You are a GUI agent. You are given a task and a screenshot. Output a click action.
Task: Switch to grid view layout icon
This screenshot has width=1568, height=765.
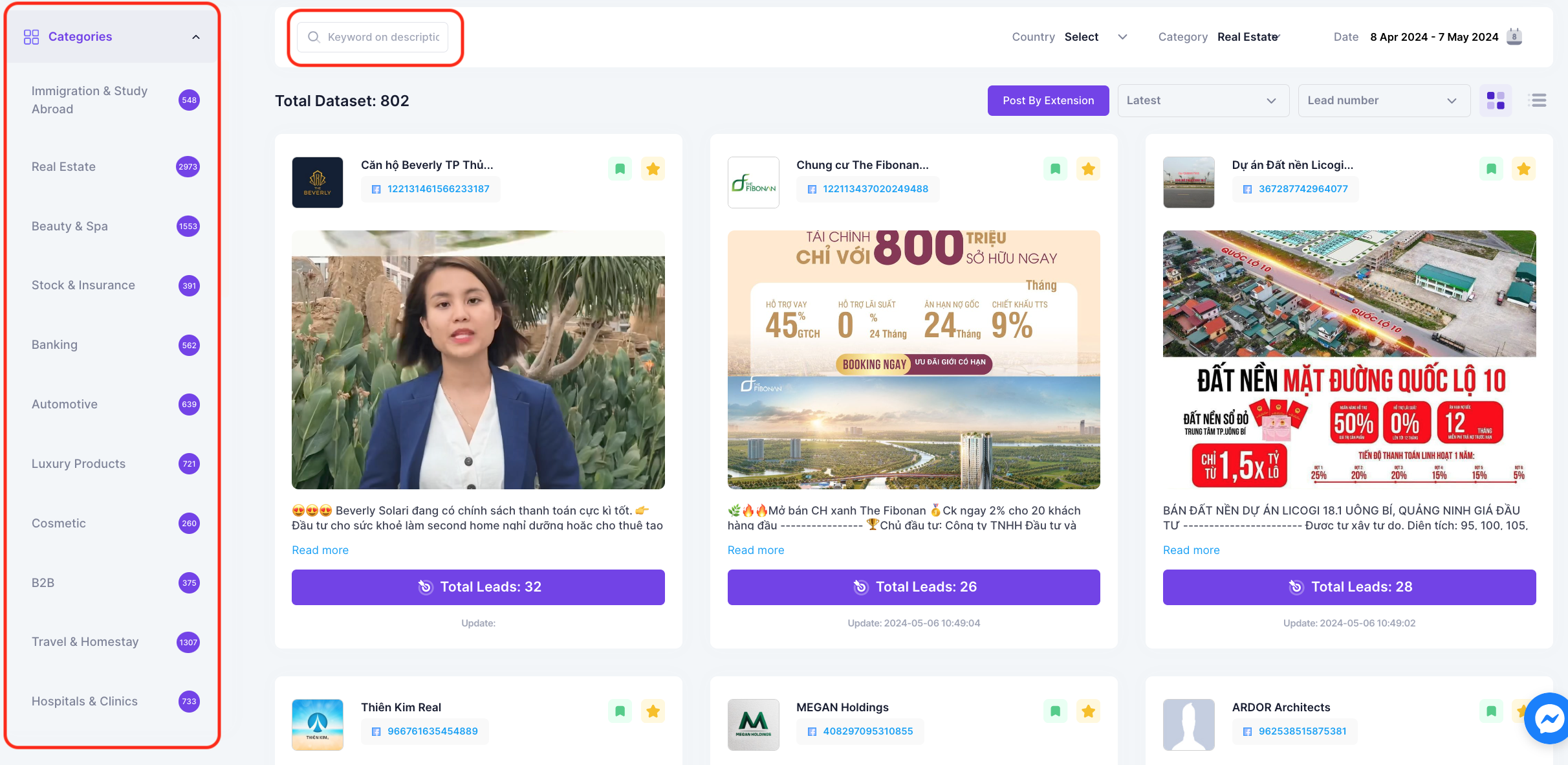pos(1496,100)
